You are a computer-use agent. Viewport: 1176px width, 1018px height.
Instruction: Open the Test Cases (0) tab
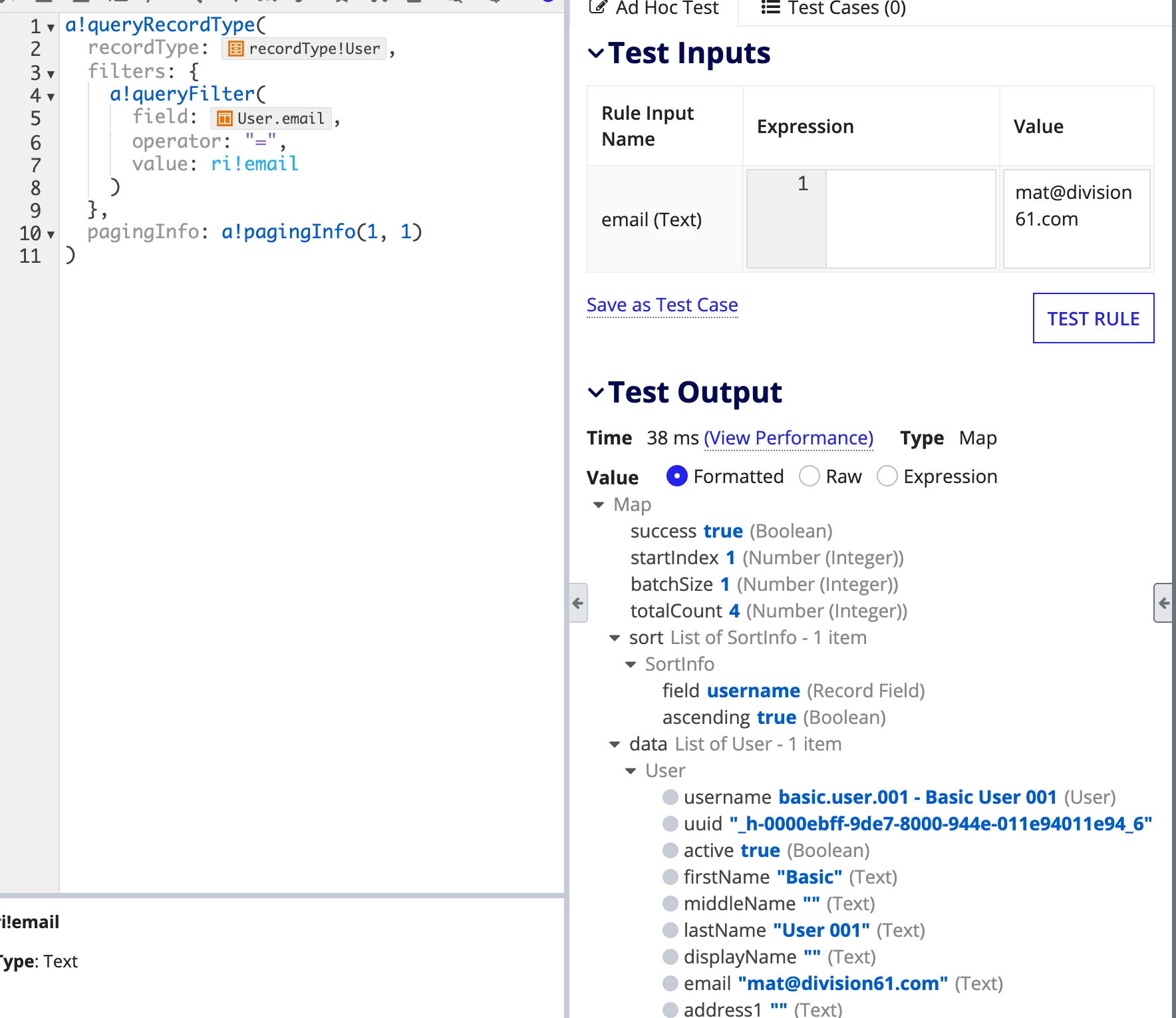834,8
